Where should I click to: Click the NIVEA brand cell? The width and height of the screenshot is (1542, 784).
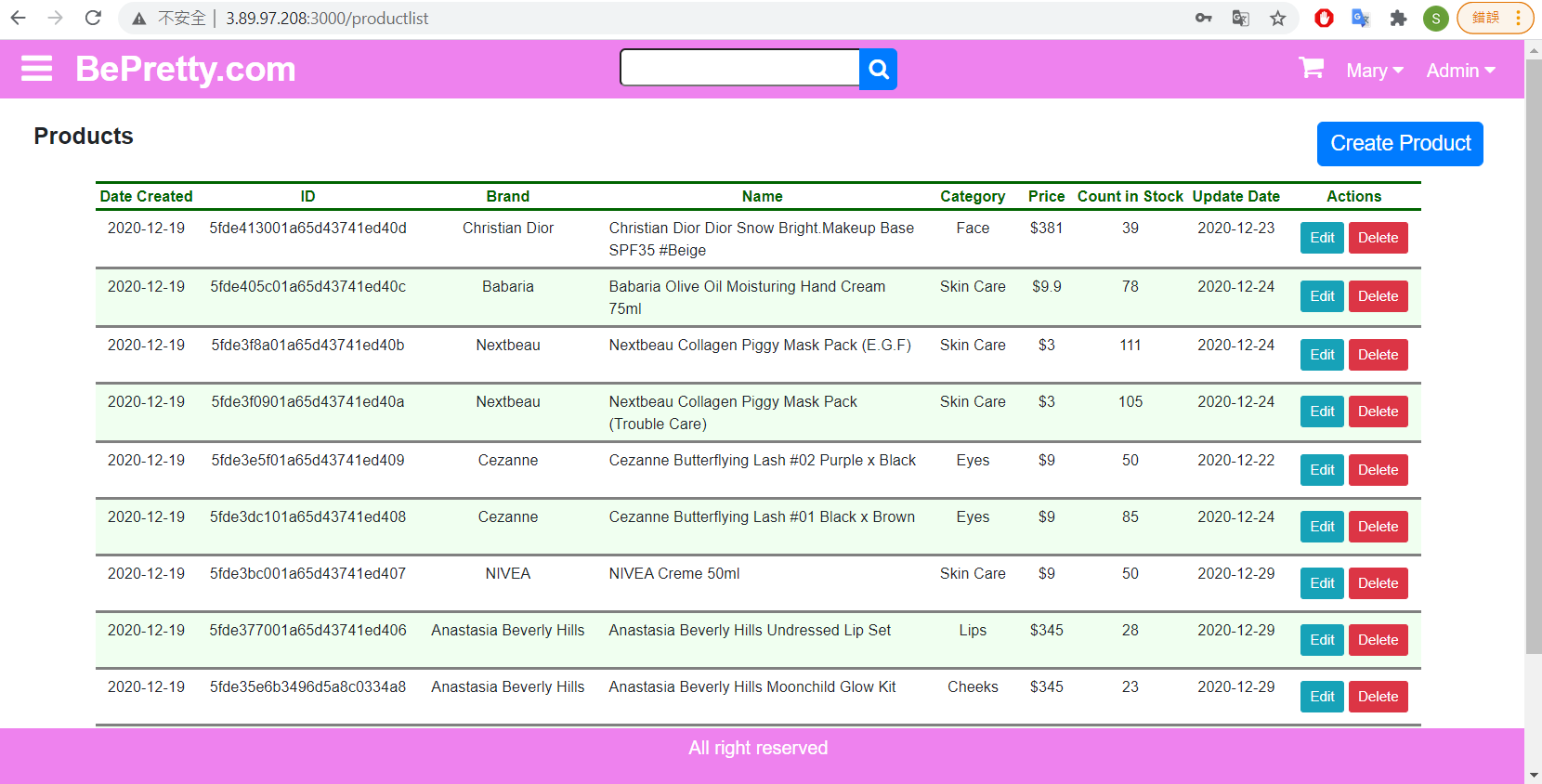click(x=508, y=573)
